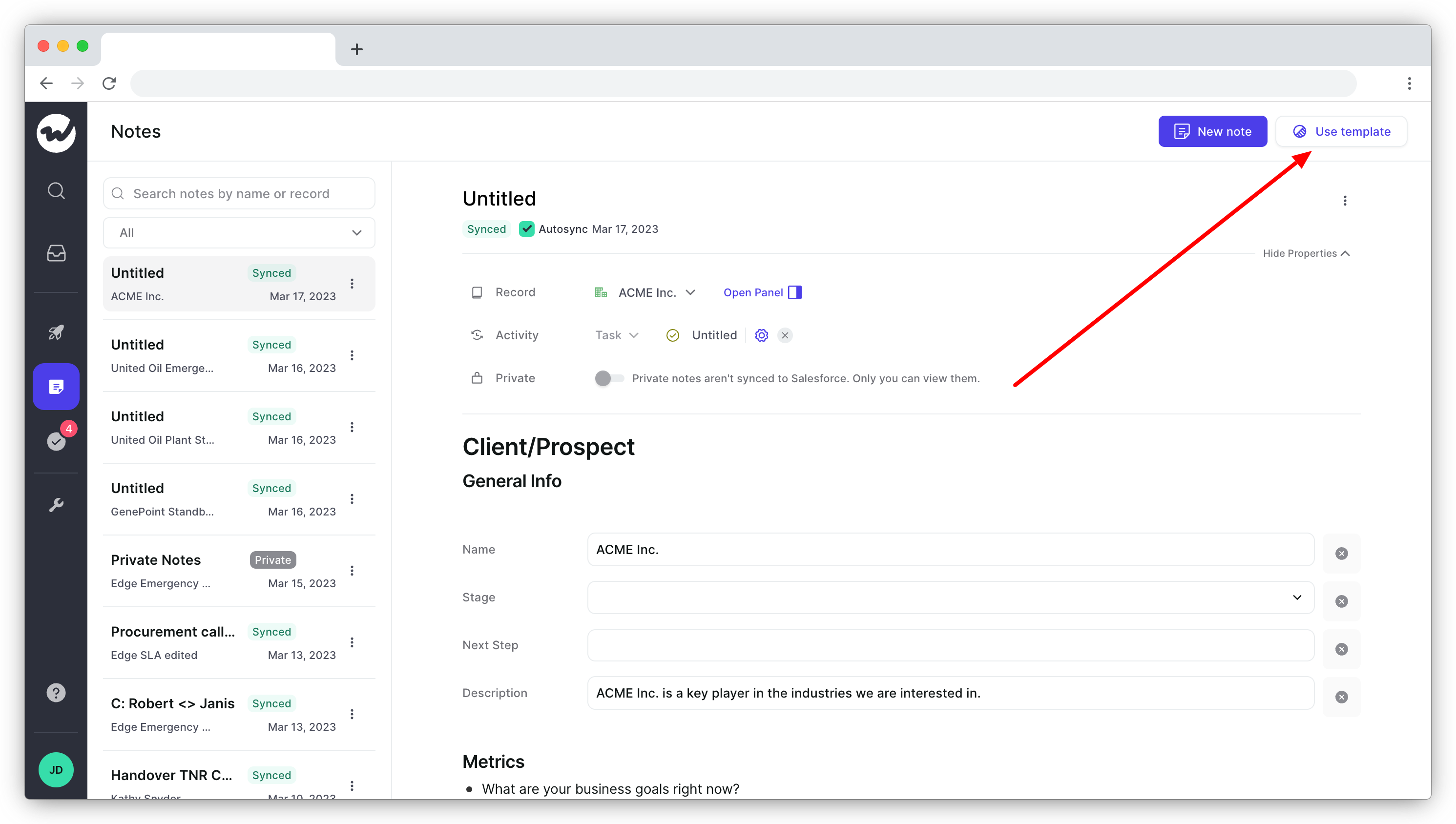Clear the Description field with x icon

pos(1341,697)
